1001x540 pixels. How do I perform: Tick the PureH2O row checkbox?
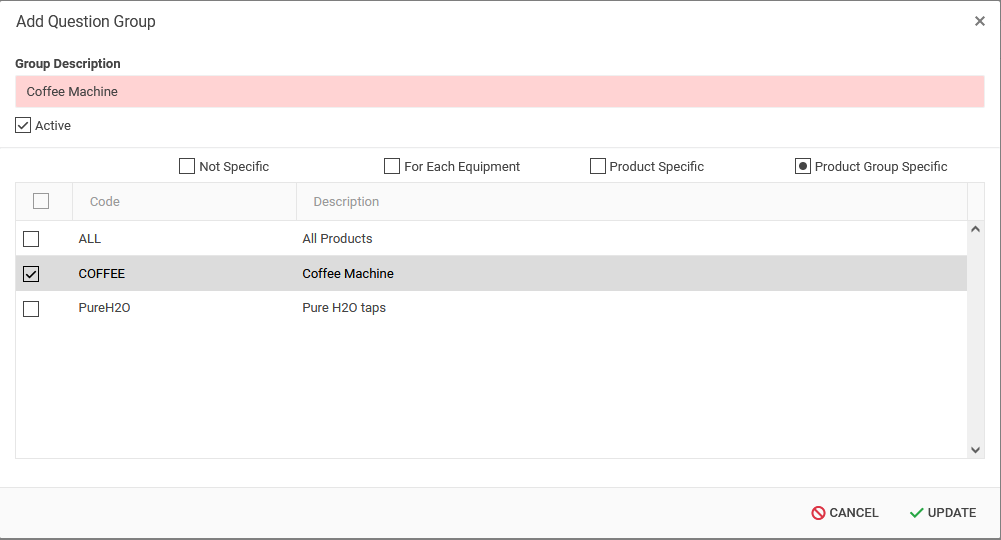tap(31, 309)
